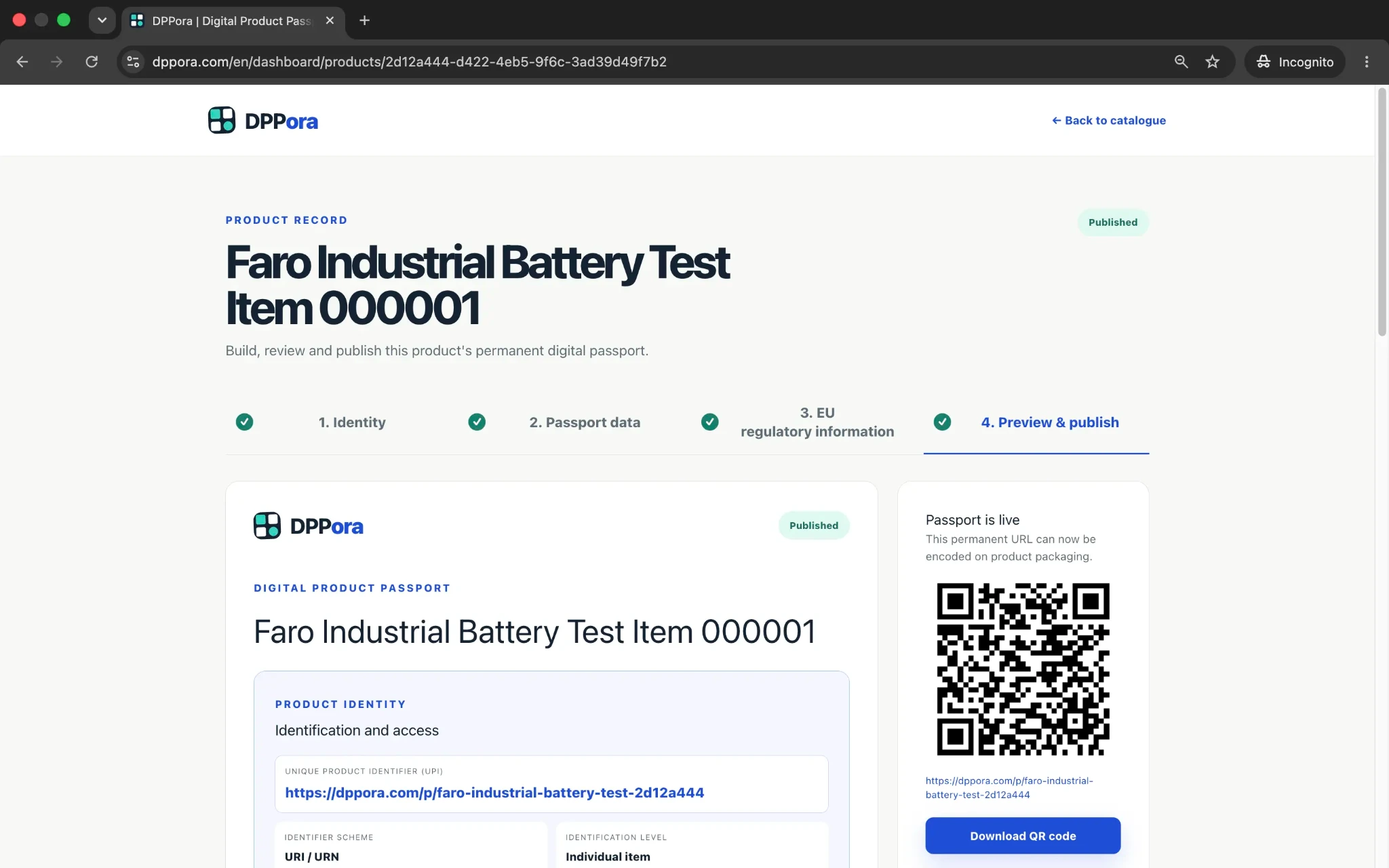Open the Unique Product Identifier URL link

[x=494, y=793]
